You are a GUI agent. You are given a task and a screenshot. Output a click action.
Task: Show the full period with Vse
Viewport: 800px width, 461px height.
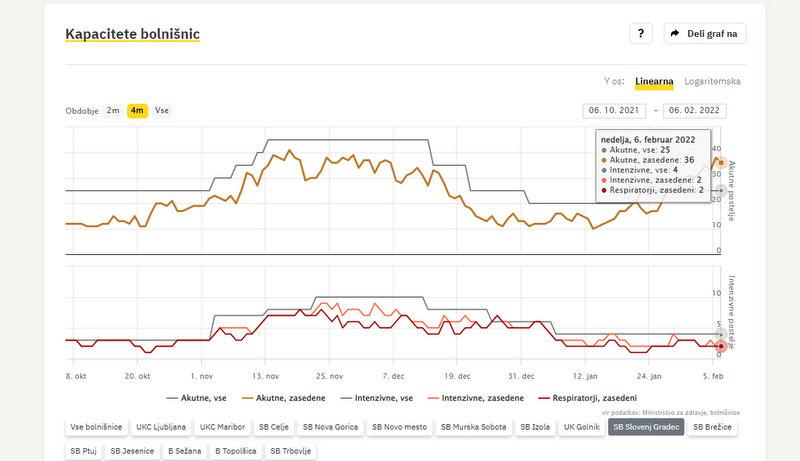(162, 110)
